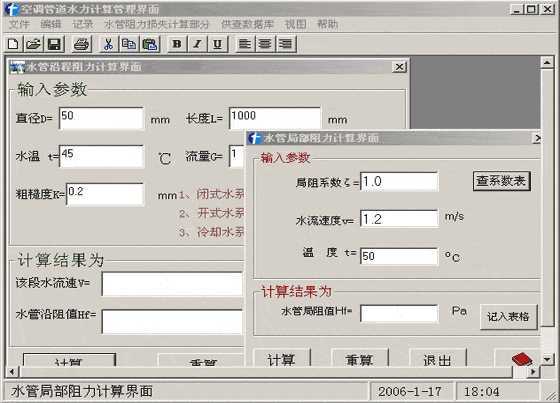Screen dimensions: 560x403
Task: Click the Cut scissors icon
Action: 108,44
